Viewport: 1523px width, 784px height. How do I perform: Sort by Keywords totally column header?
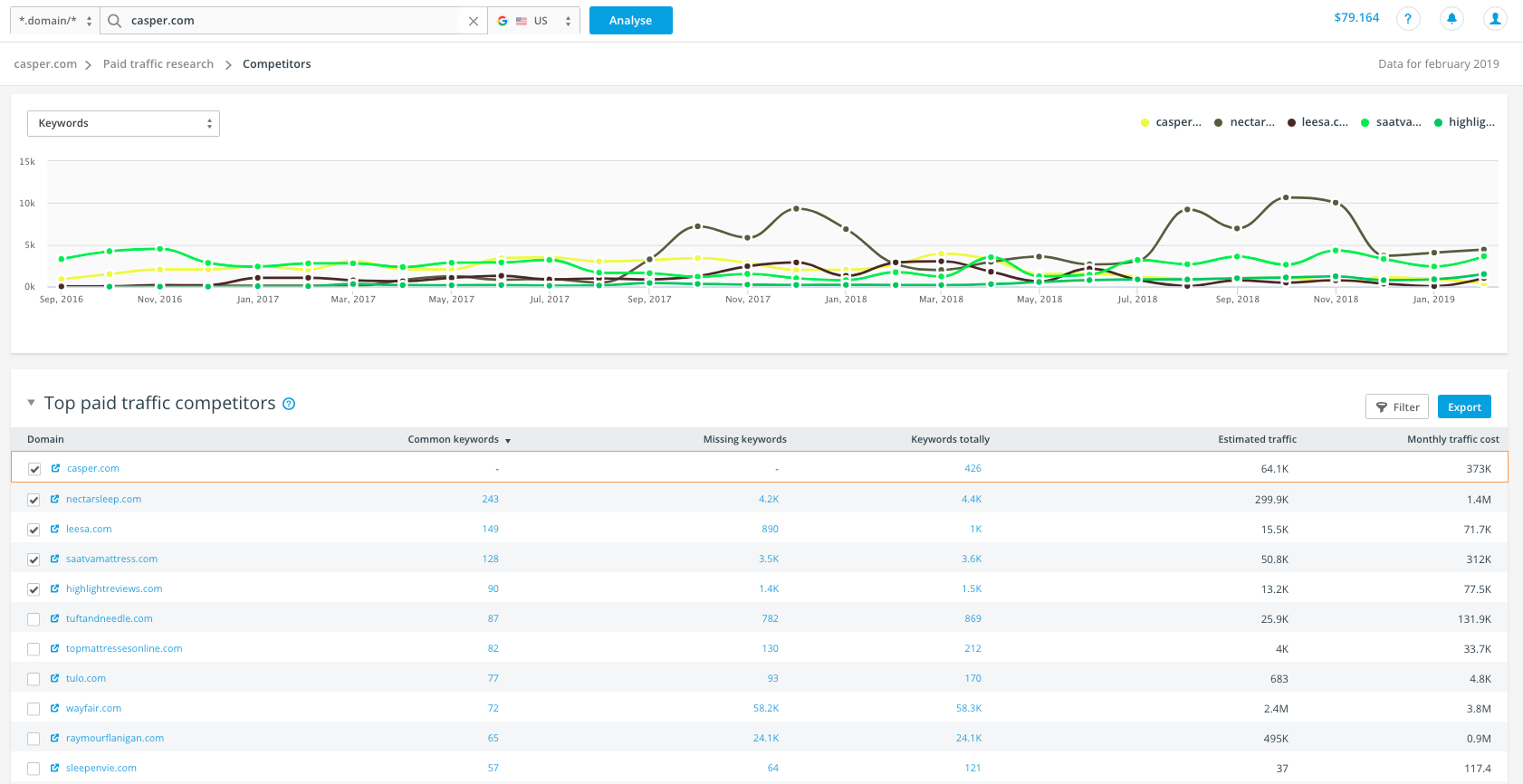pos(950,439)
